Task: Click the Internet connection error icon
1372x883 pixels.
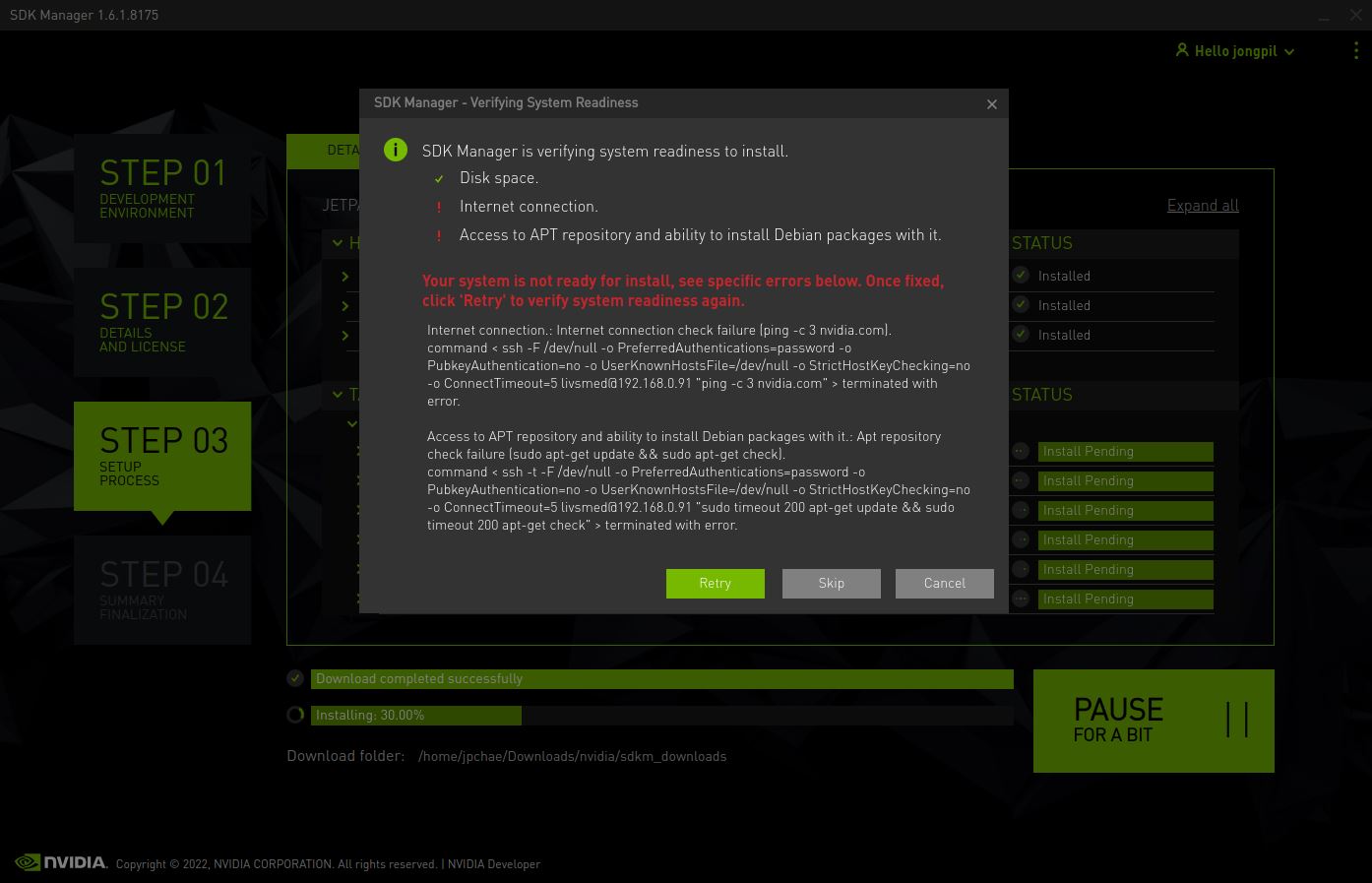Action: pyautogui.click(x=439, y=208)
